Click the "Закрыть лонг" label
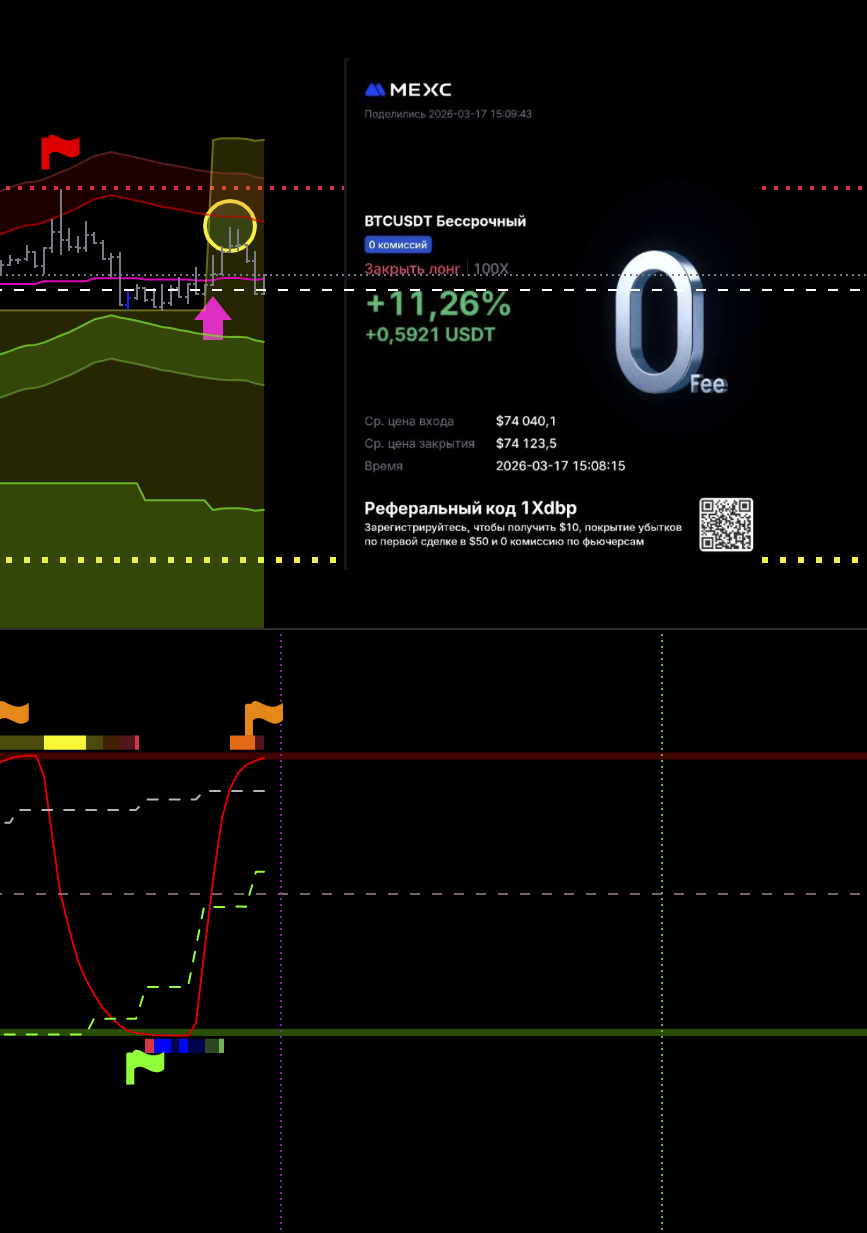 coord(412,268)
